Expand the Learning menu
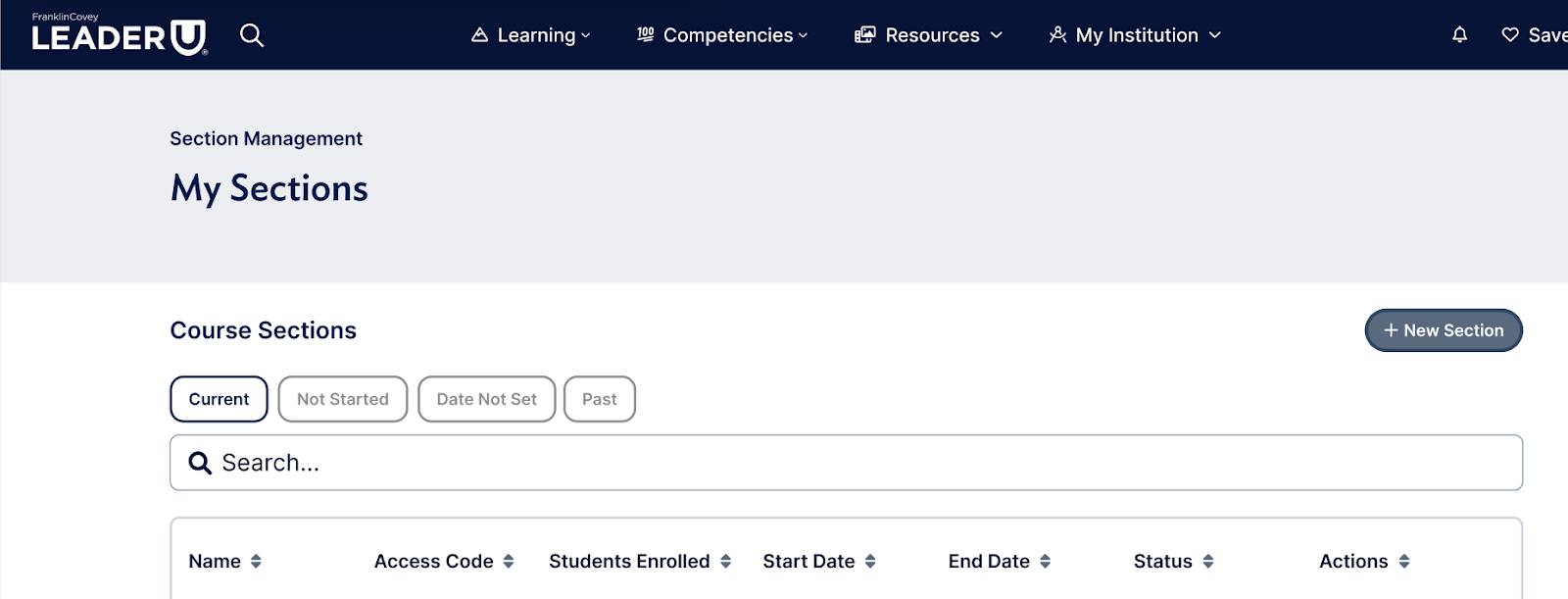The width and height of the screenshot is (1568, 599). 531,35
